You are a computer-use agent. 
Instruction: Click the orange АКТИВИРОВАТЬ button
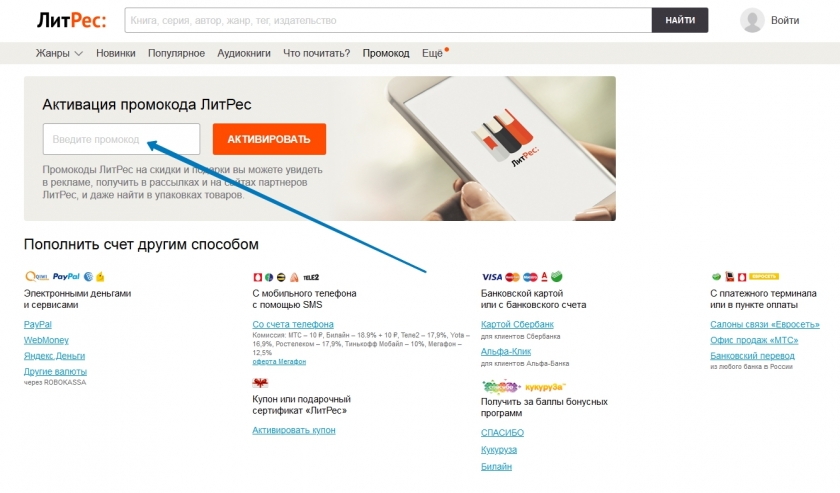point(269,139)
